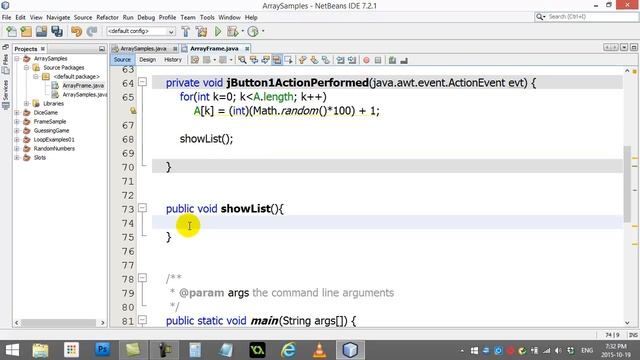Open the Navigate menu
640x360 pixels.
[58, 18]
